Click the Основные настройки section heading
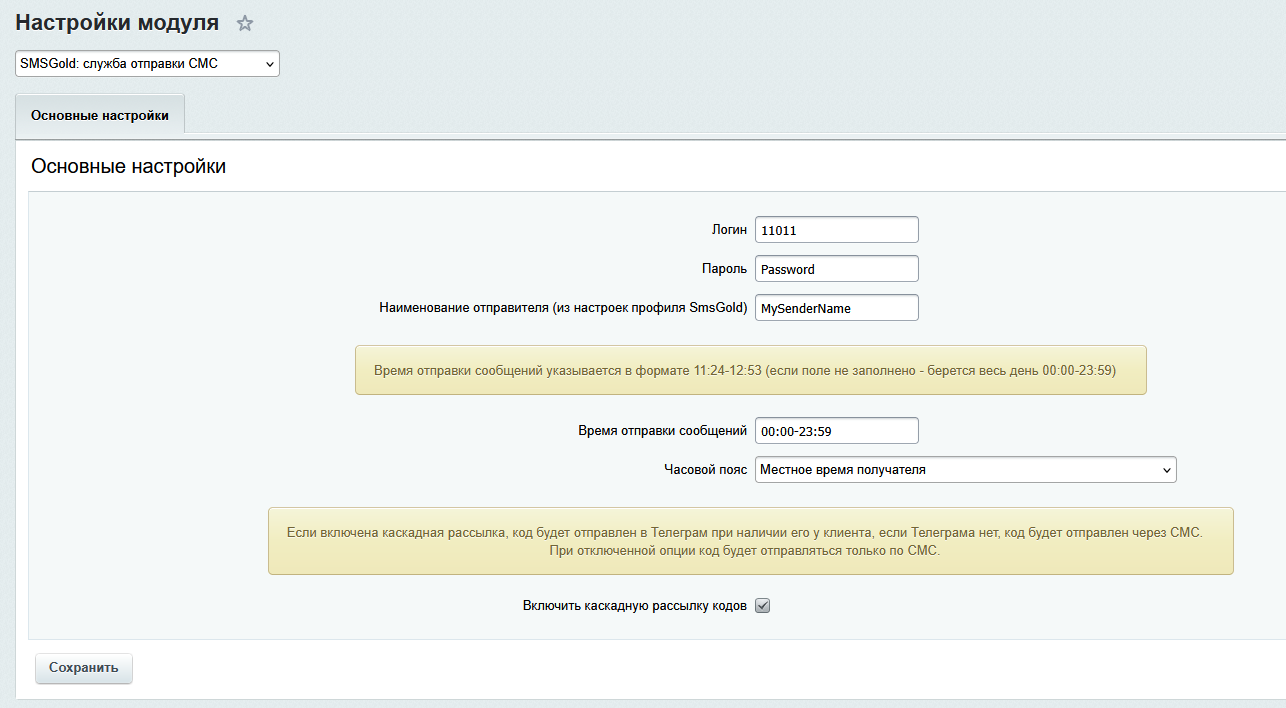This screenshot has width=1286, height=708. click(x=128, y=166)
